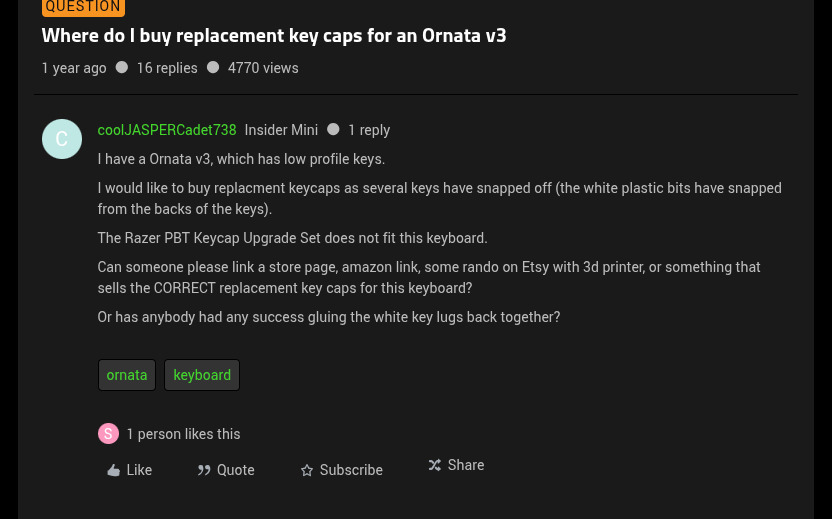The image size is (832, 519).
Task: Click the QUESTION badge label
Action: tap(83, 7)
